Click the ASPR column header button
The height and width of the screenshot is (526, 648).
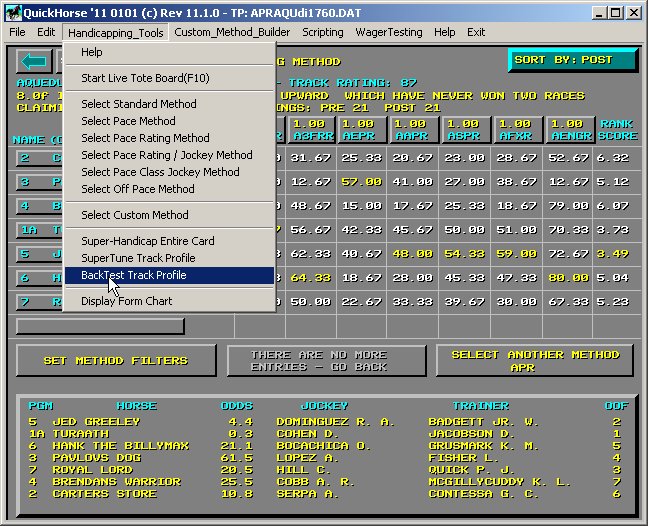pos(464,130)
